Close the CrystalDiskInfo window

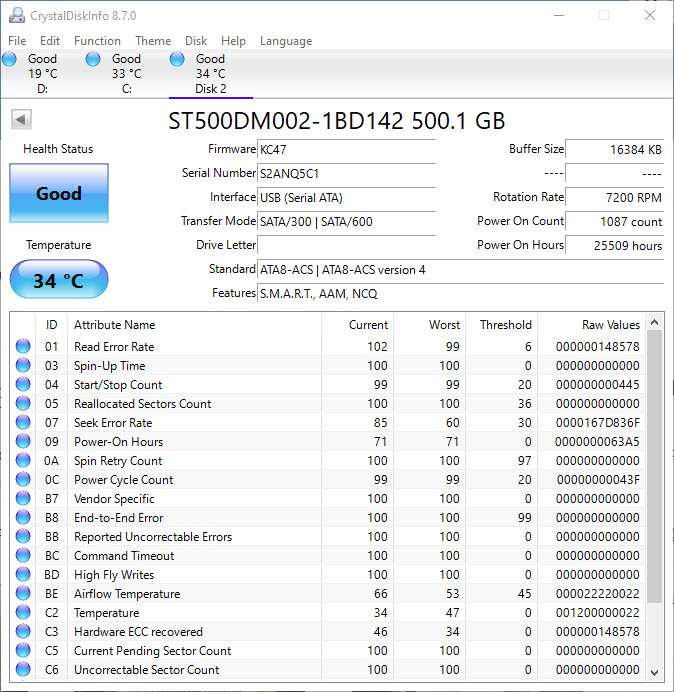(x=650, y=15)
